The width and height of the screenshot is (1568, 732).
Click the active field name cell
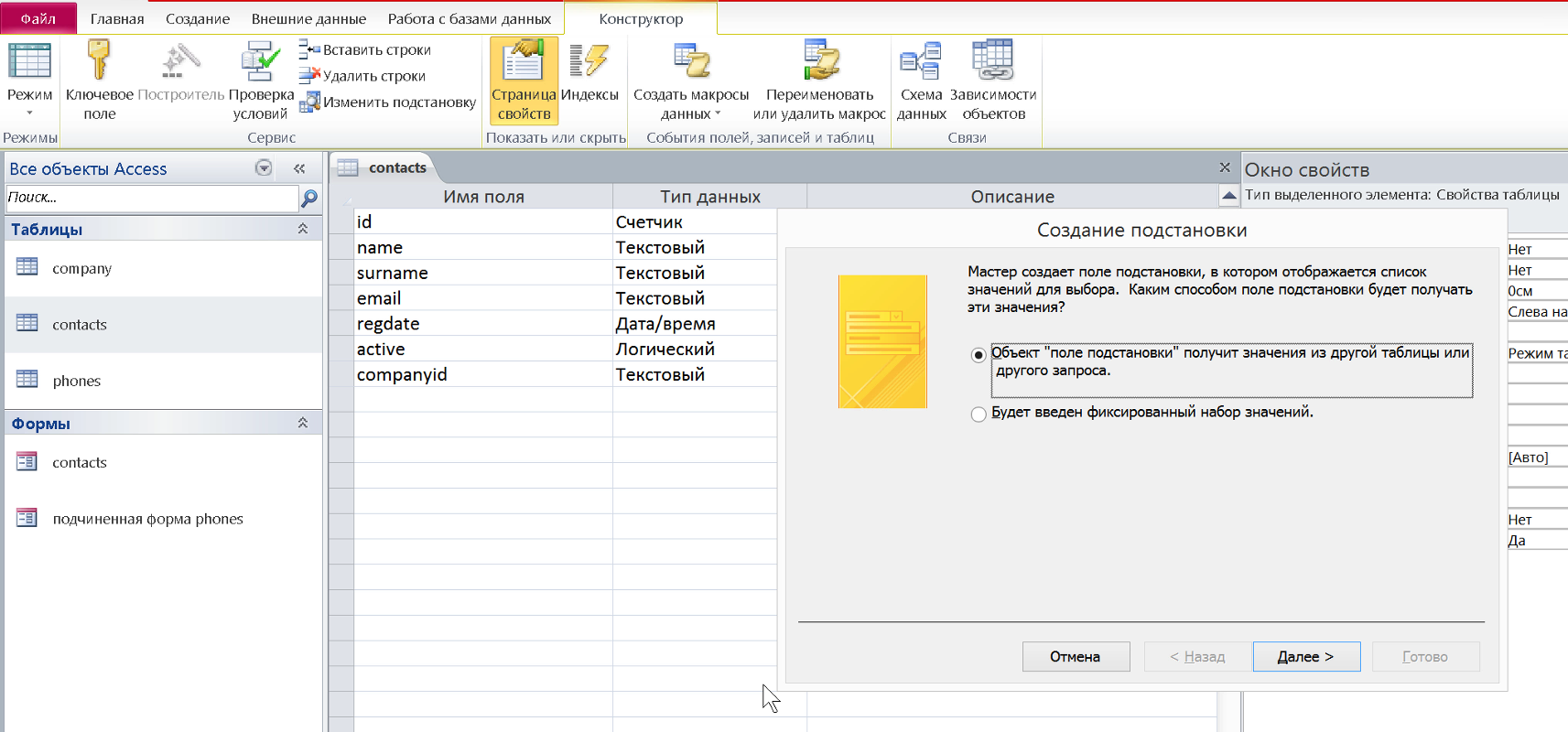(483, 350)
